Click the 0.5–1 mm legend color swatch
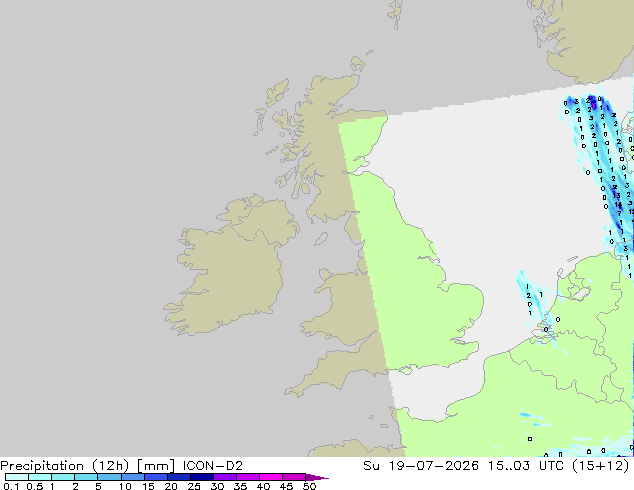The image size is (634, 490). pos(40,477)
